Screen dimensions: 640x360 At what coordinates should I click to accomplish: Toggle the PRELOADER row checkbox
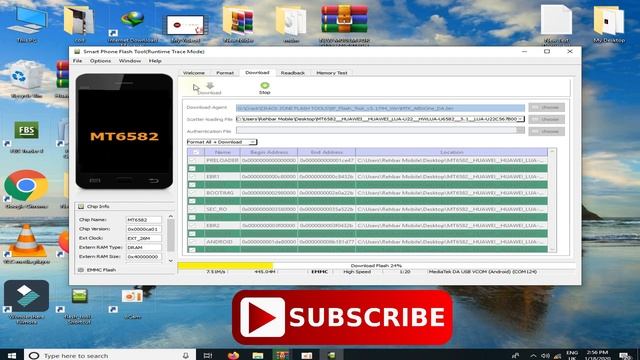click(x=192, y=160)
